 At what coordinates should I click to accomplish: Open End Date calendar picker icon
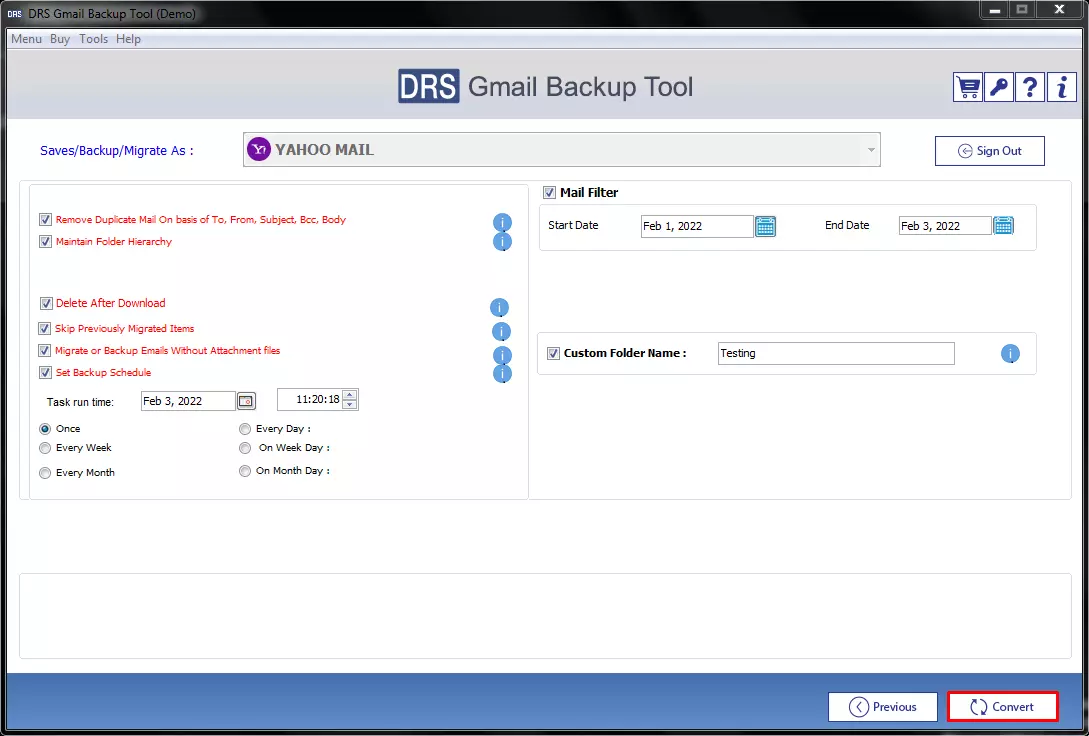1003,226
